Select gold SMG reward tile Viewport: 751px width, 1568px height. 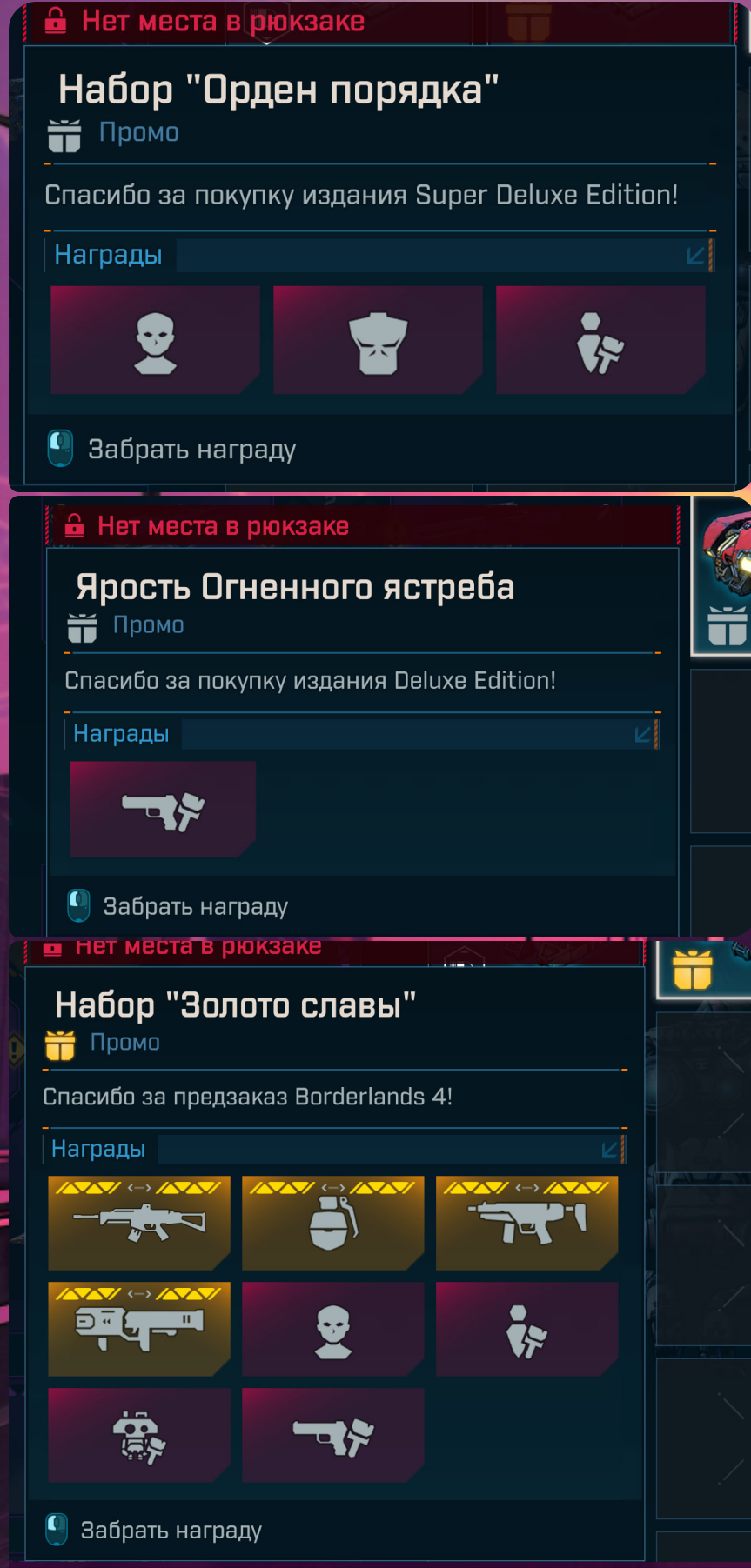click(527, 1223)
